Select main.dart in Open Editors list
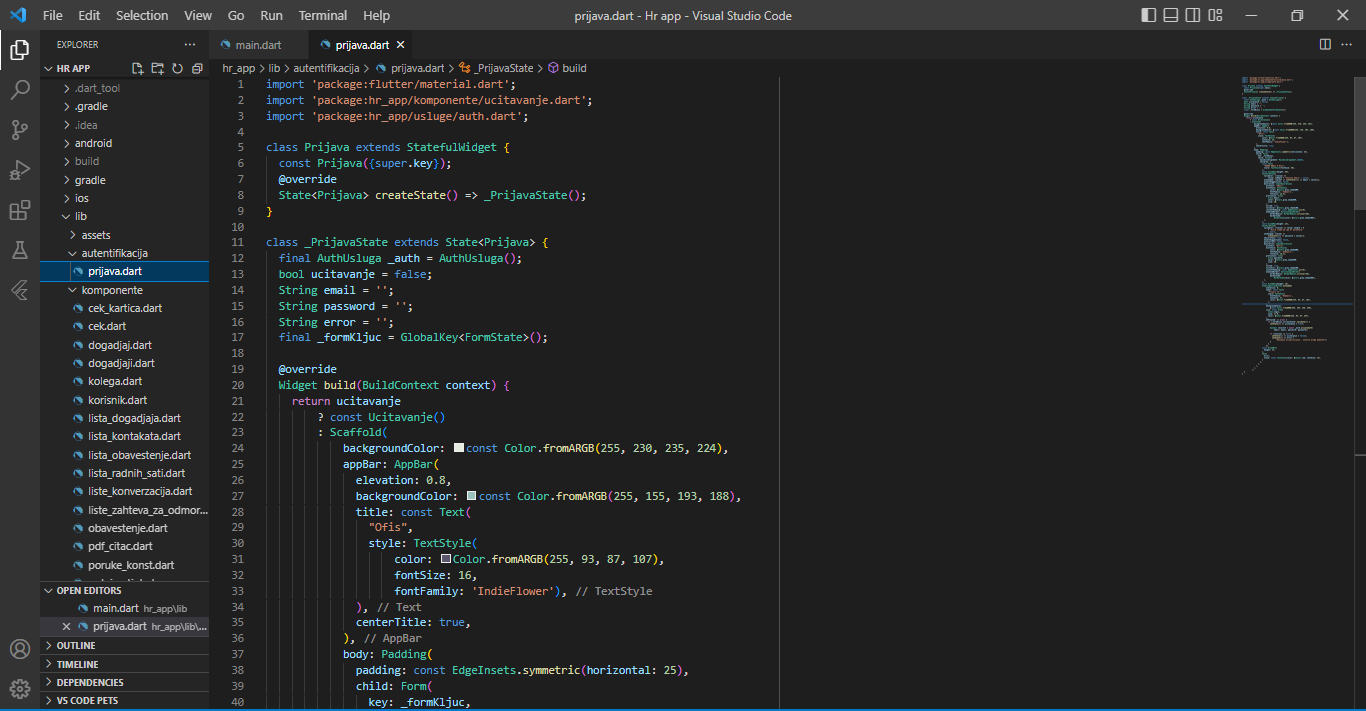This screenshot has width=1366, height=711. tap(124, 608)
